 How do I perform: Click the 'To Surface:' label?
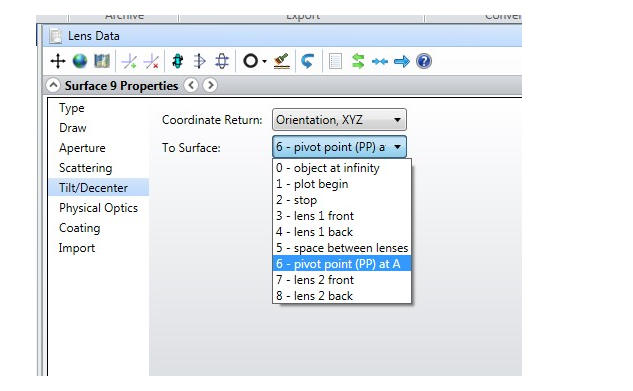[191, 148]
